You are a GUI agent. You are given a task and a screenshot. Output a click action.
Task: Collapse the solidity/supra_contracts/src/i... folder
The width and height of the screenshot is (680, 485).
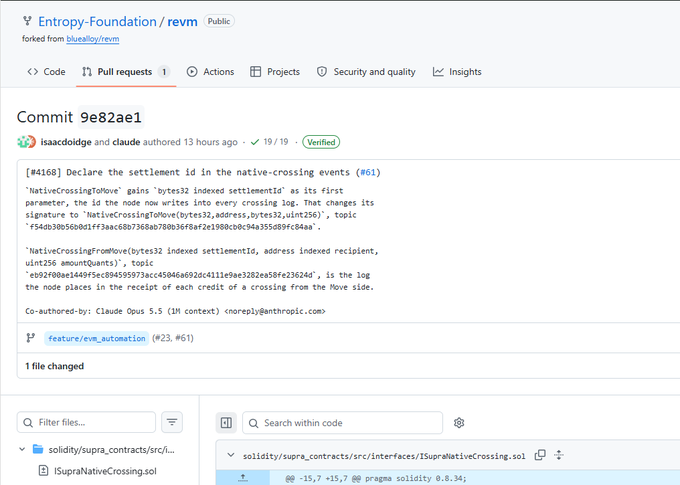pos(22,449)
